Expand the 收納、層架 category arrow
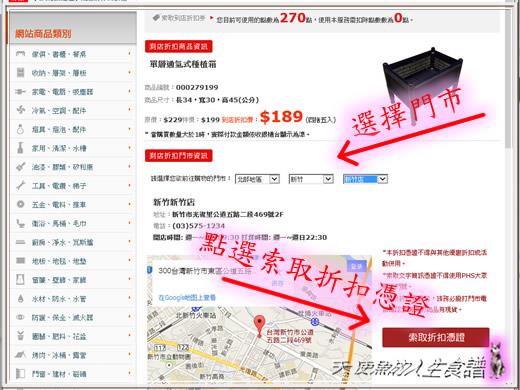The height and width of the screenshot is (390, 520). click(x=129, y=72)
